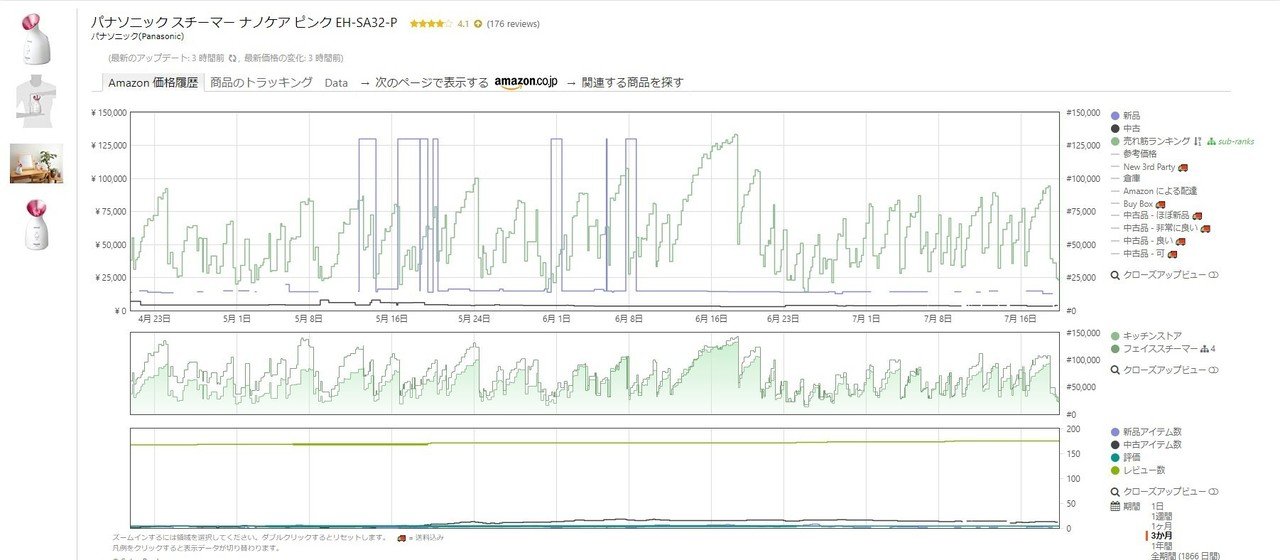Viewport: 1280px width, 560px height.
Task: Toggle the 中古品 - 良い series
Action: pyautogui.click(x=1142, y=241)
